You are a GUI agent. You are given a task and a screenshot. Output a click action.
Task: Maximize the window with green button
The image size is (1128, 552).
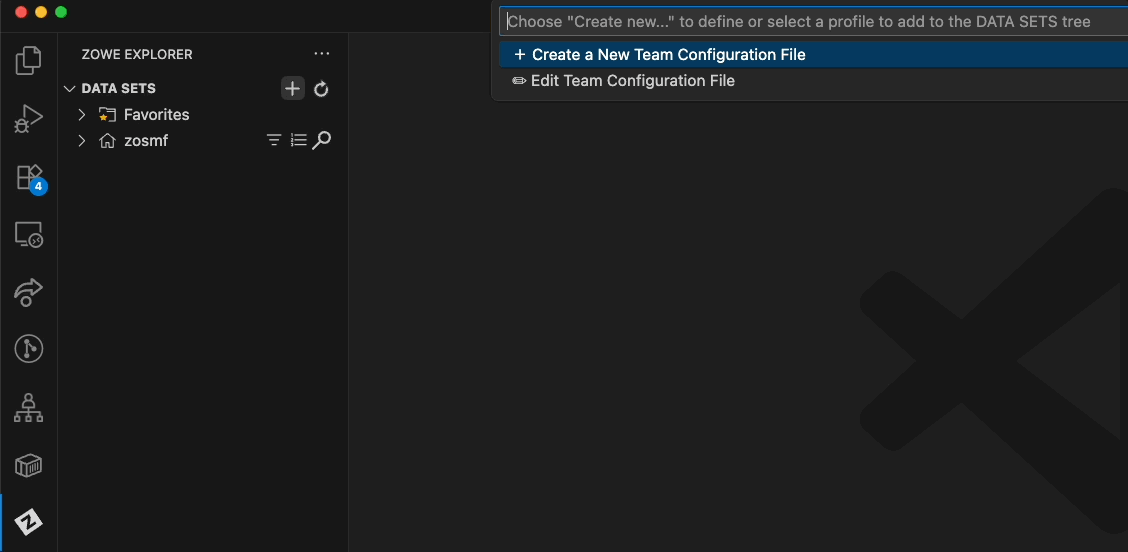coord(61,12)
